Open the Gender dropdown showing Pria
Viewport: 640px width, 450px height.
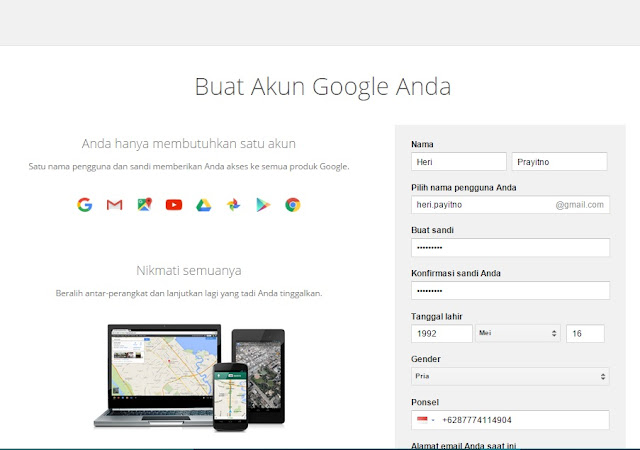510,376
